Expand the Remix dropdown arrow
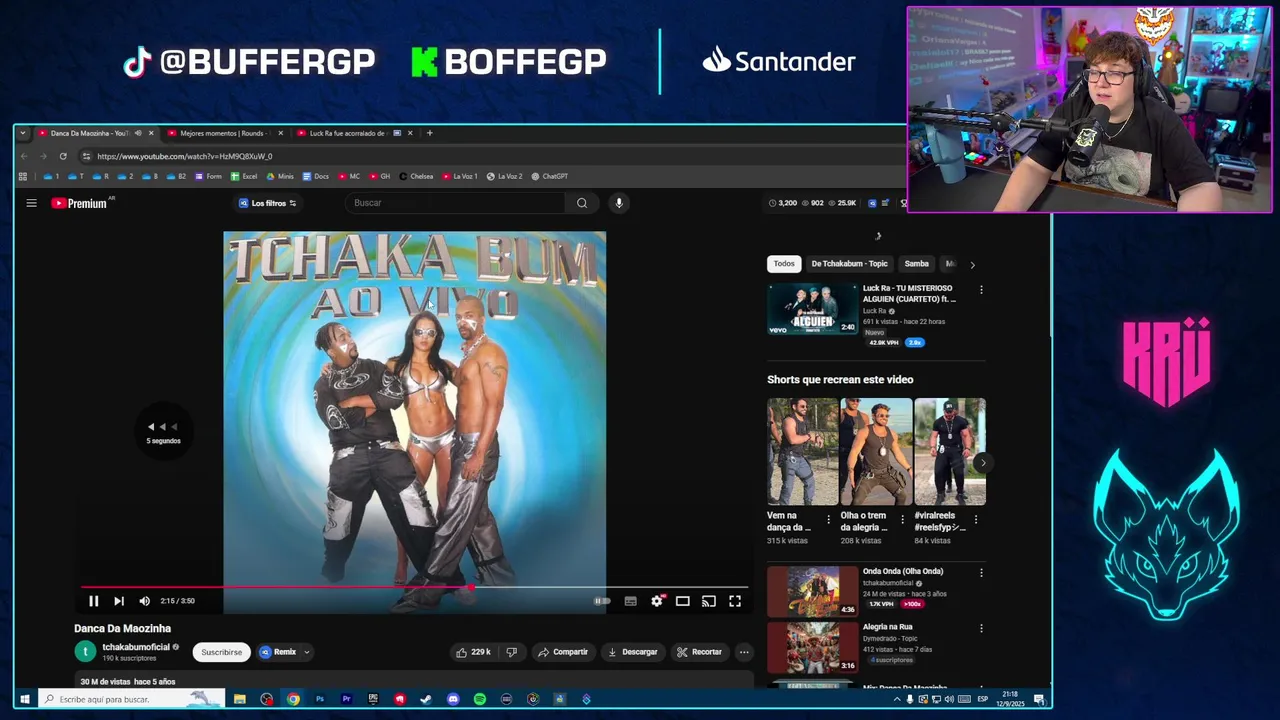 (x=307, y=652)
